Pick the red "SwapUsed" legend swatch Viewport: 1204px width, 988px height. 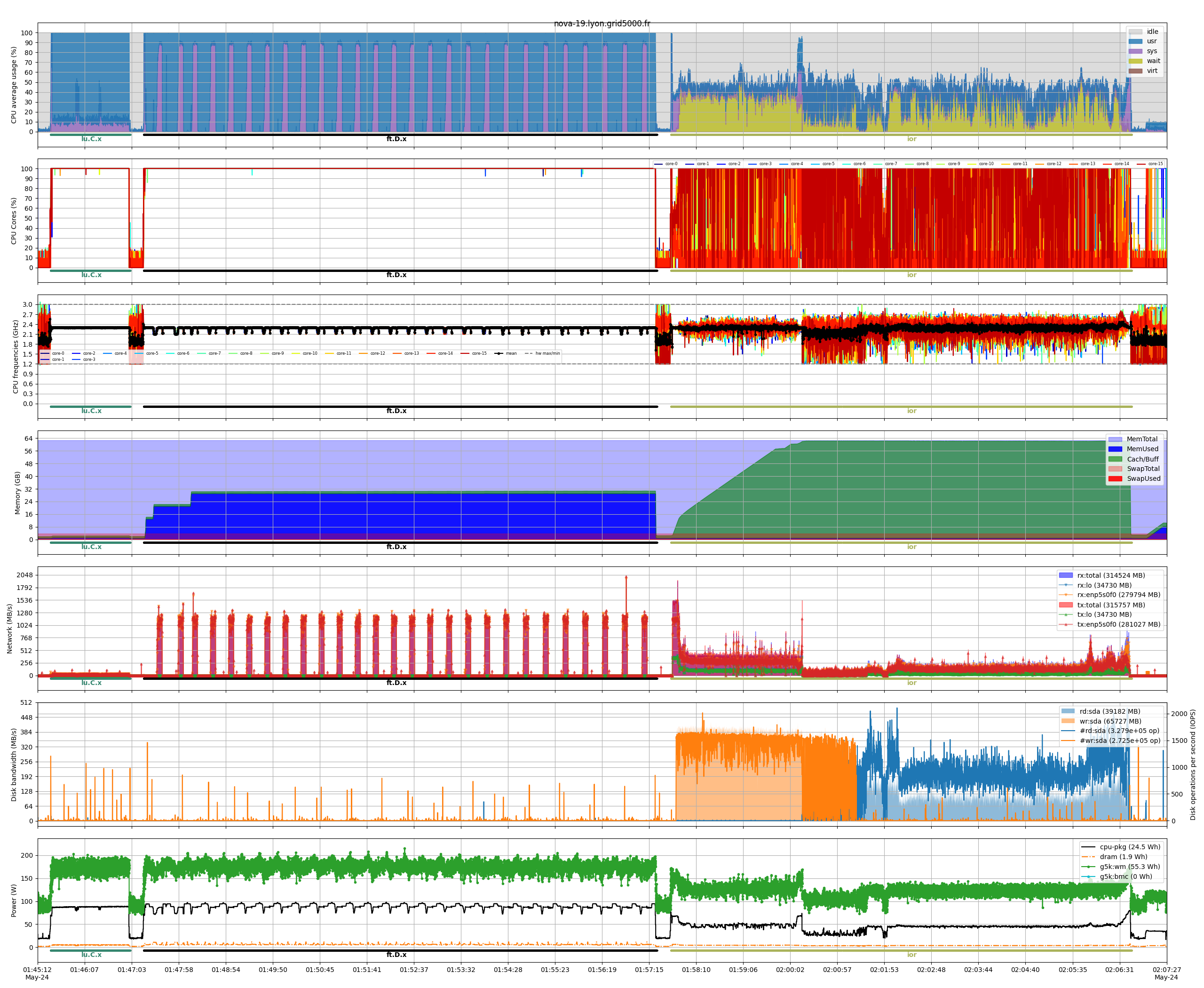click(x=1115, y=478)
